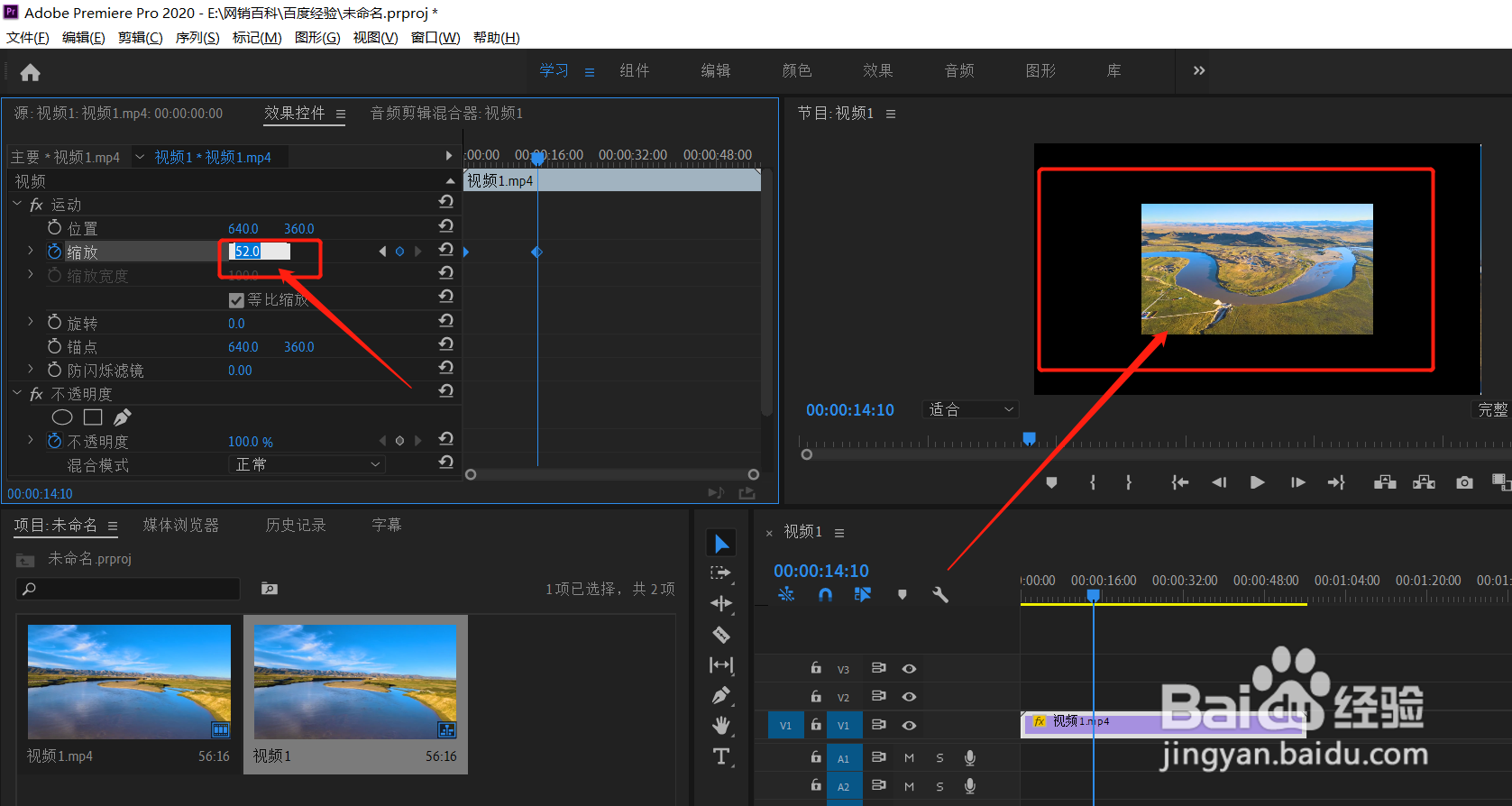Image resolution: width=1512 pixels, height=806 pixels.
Task: Toggle animation stopwatch for 缩放
Action: [55, 252]
